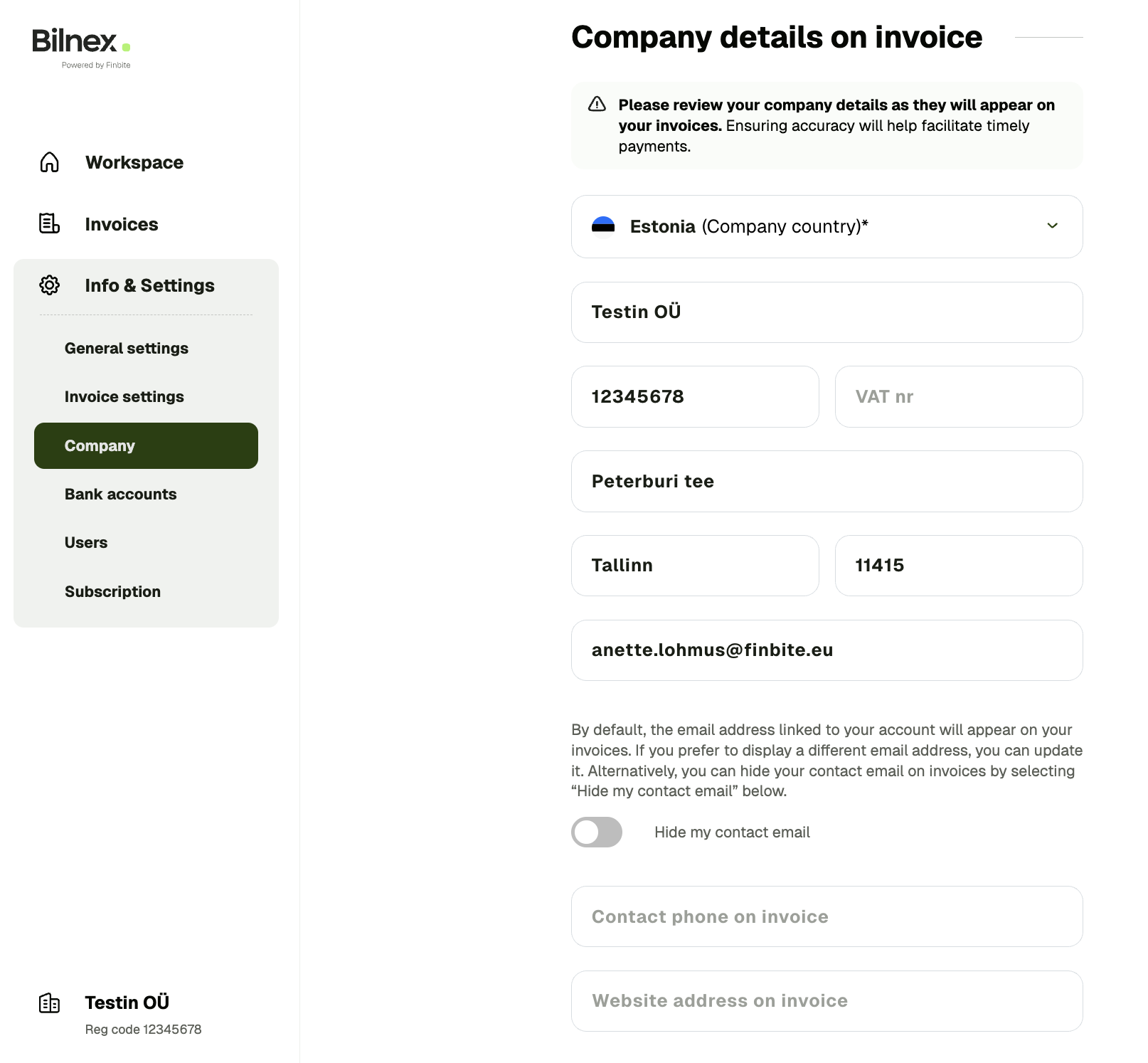Viewport: 1148px width, 1063px height.
Task: Open the Subscription settings page
Action: click(x=112, y=592)
